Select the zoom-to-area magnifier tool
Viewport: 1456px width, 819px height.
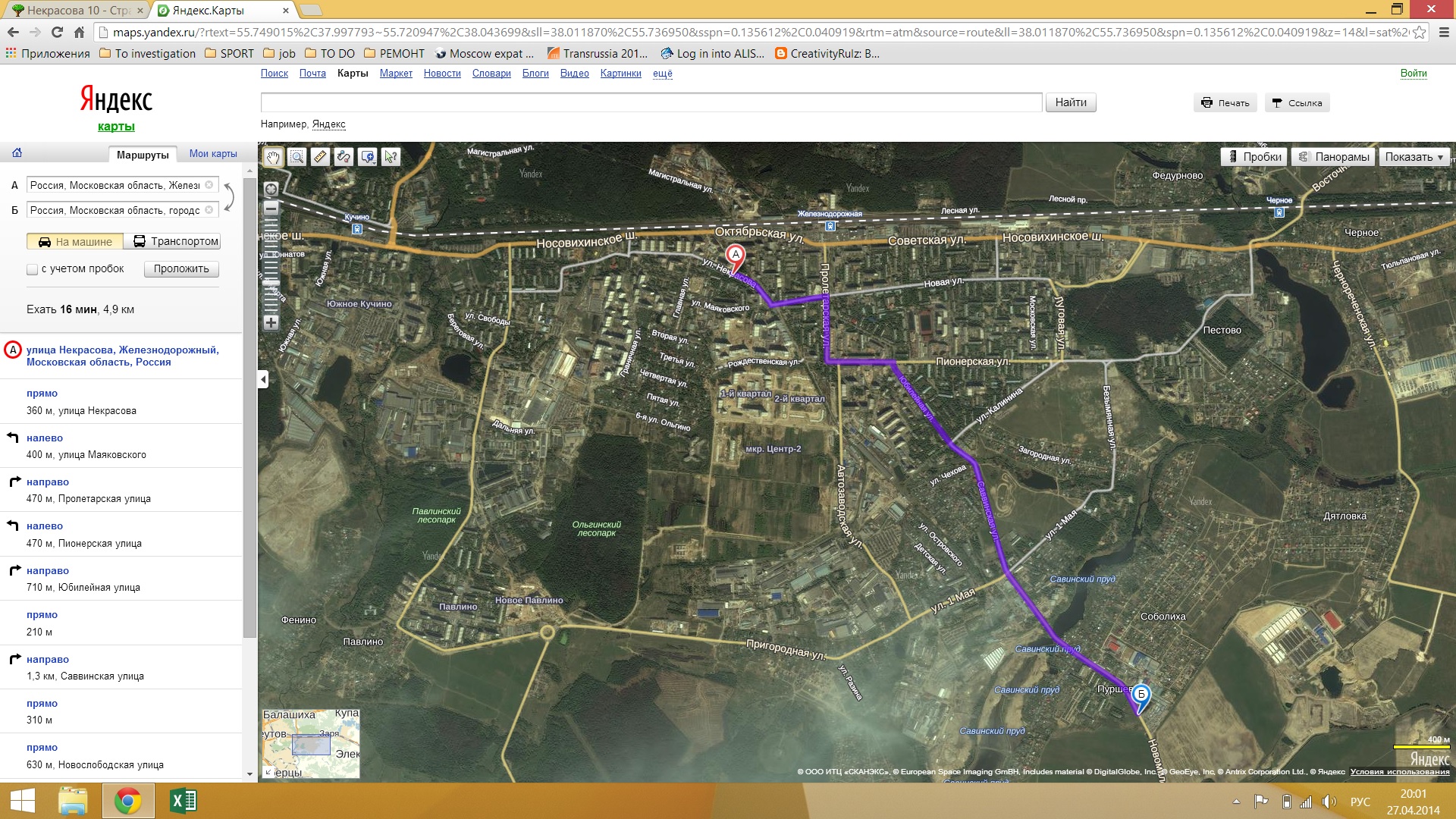(x=297, y=157)
